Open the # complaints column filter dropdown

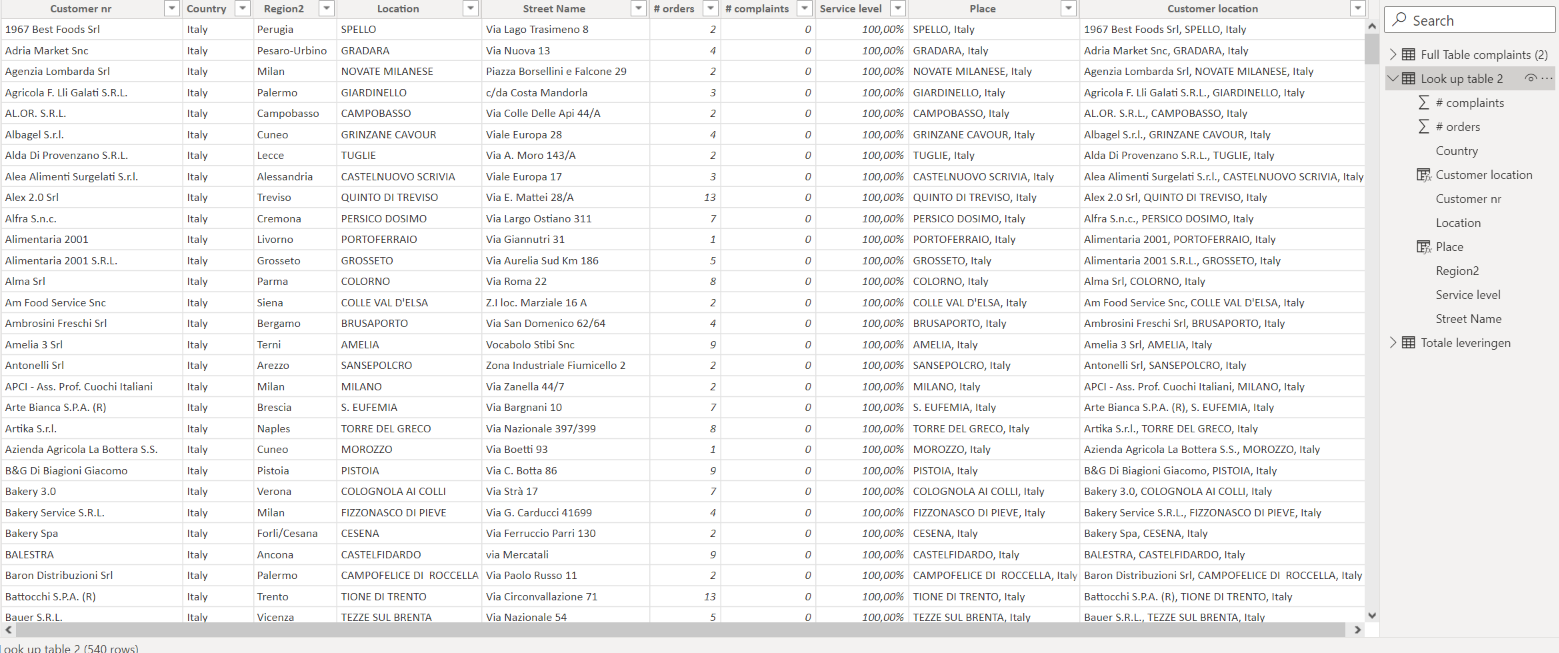pyautogui.click(x=805, y=9)
